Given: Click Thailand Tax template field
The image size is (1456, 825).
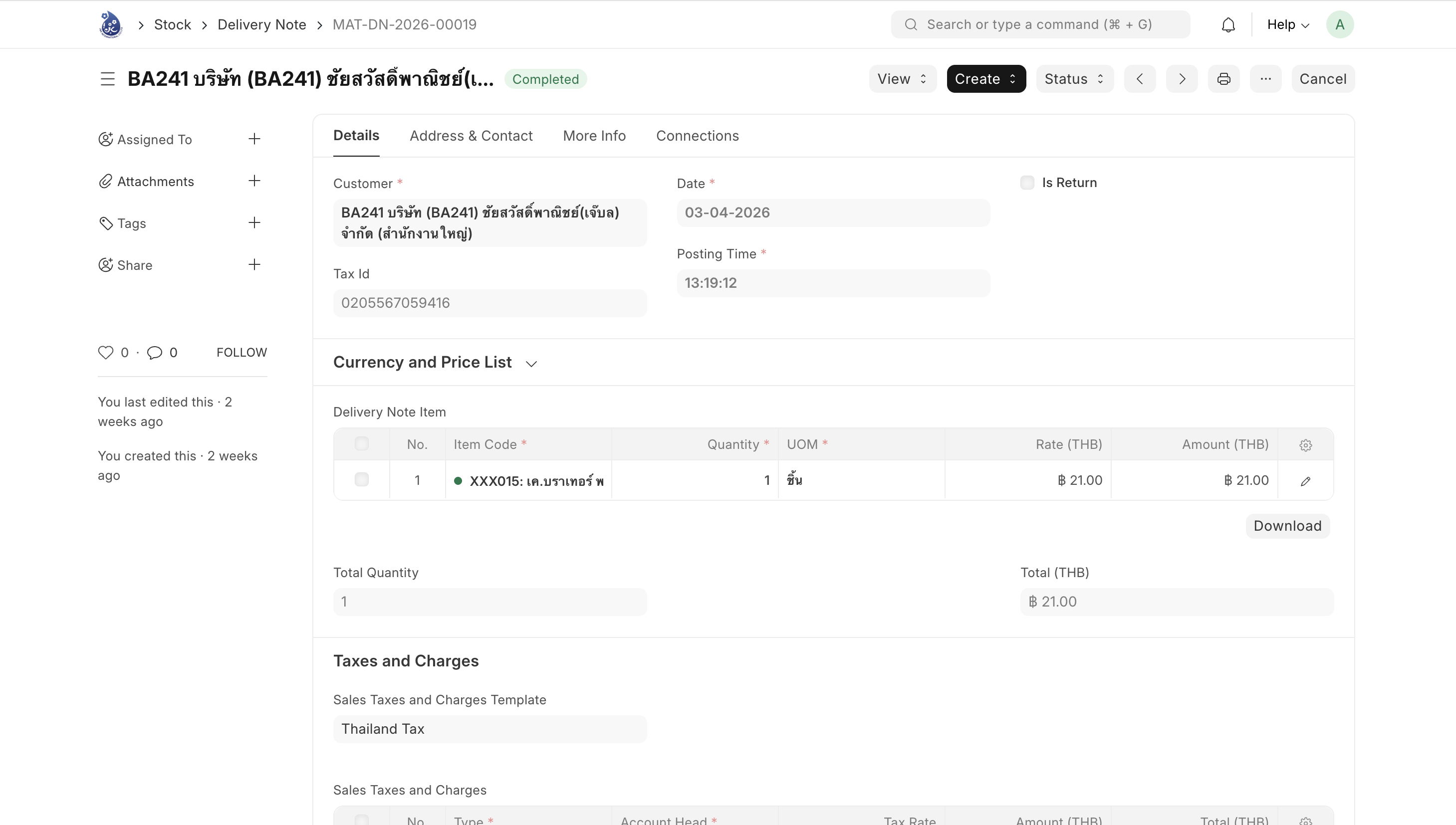Looking at the screenshot, I should (489, 729).
